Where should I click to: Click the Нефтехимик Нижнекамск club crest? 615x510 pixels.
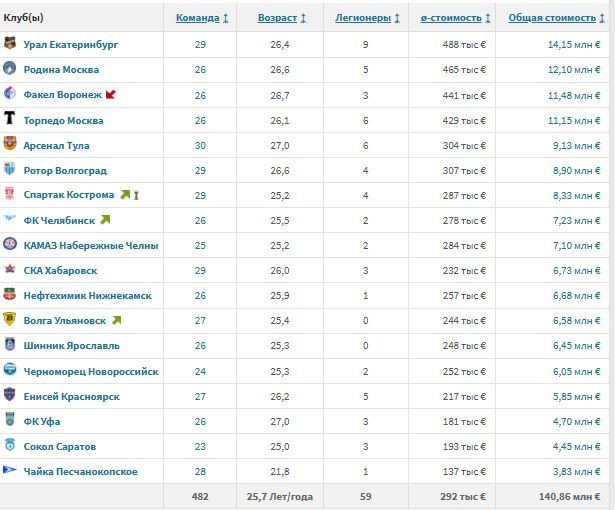click(10, 295)
